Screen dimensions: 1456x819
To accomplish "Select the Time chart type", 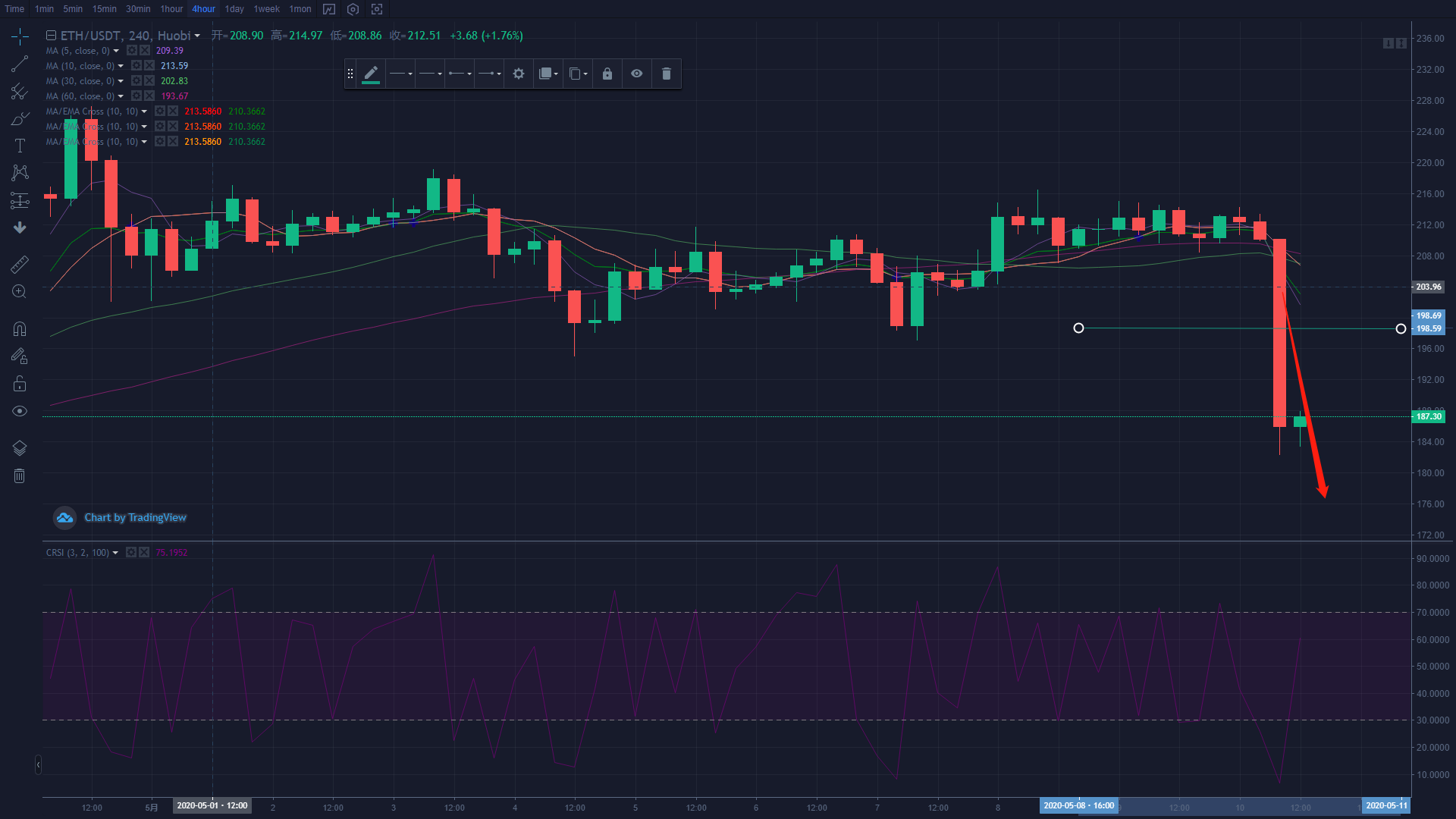I will (14, 9).
